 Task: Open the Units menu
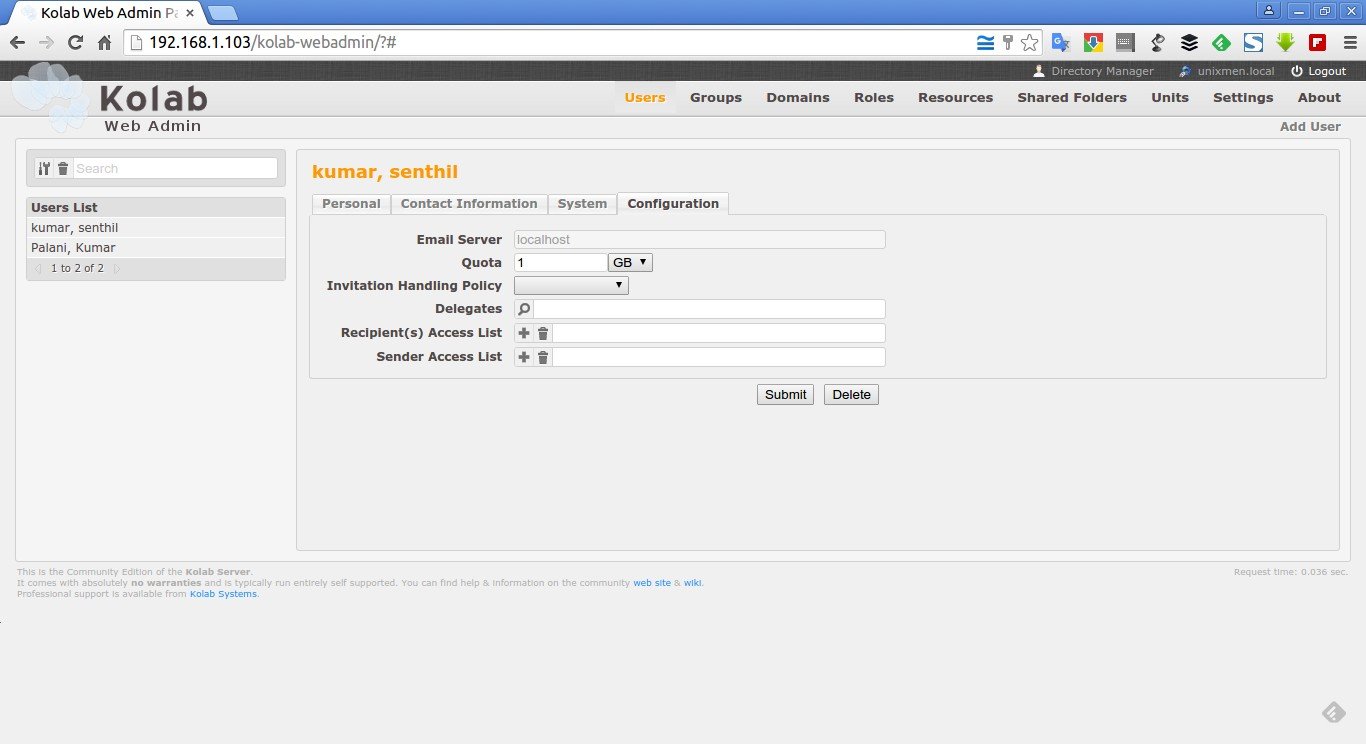(1170, 98)
